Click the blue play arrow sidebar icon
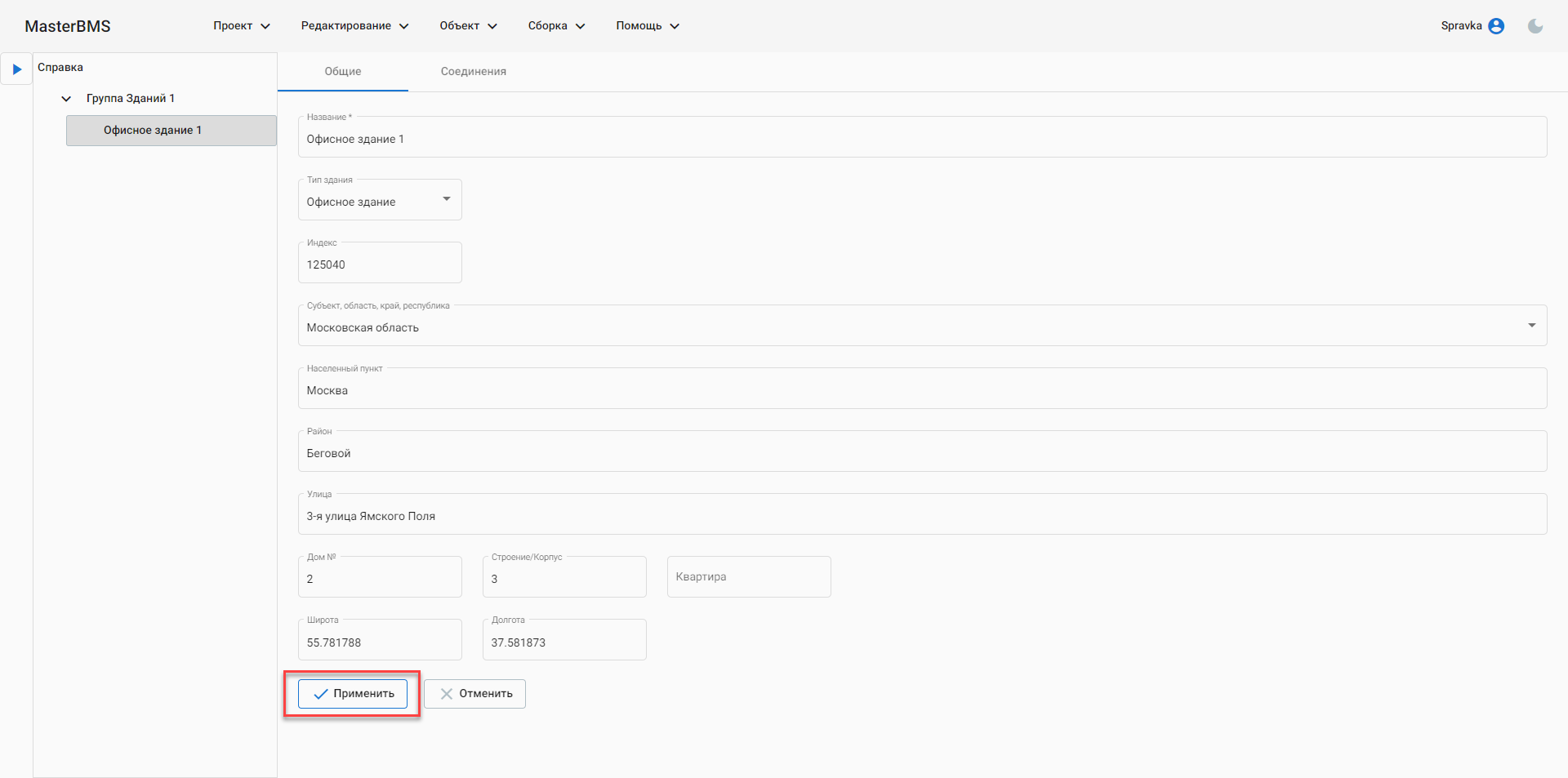Image resolution: width=1568 pixels, height=778 pixels. [x=16, y=69]
